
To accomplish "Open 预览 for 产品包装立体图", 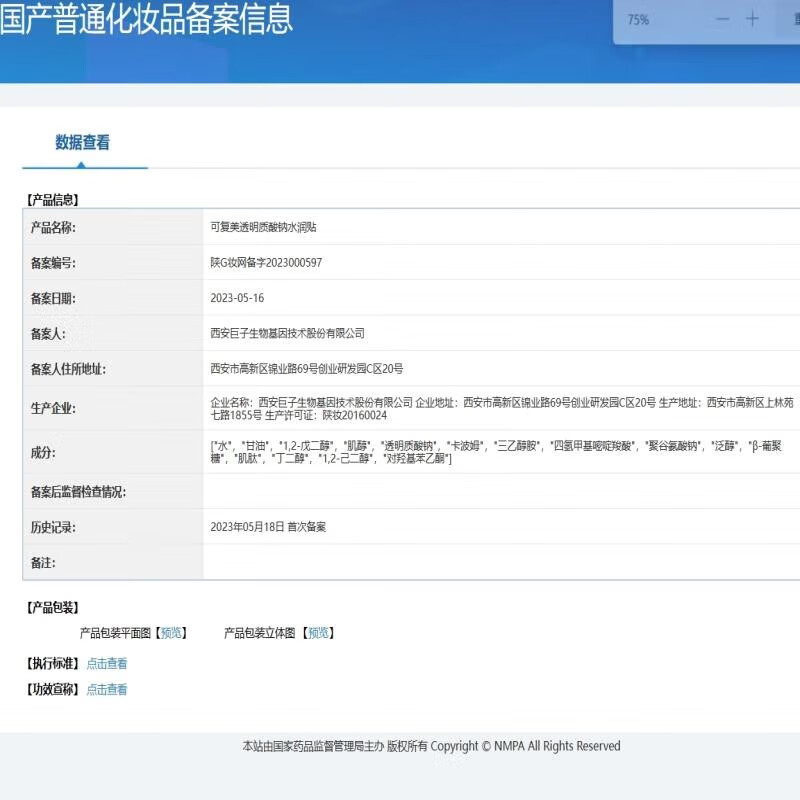I will (x=319, y=633).
